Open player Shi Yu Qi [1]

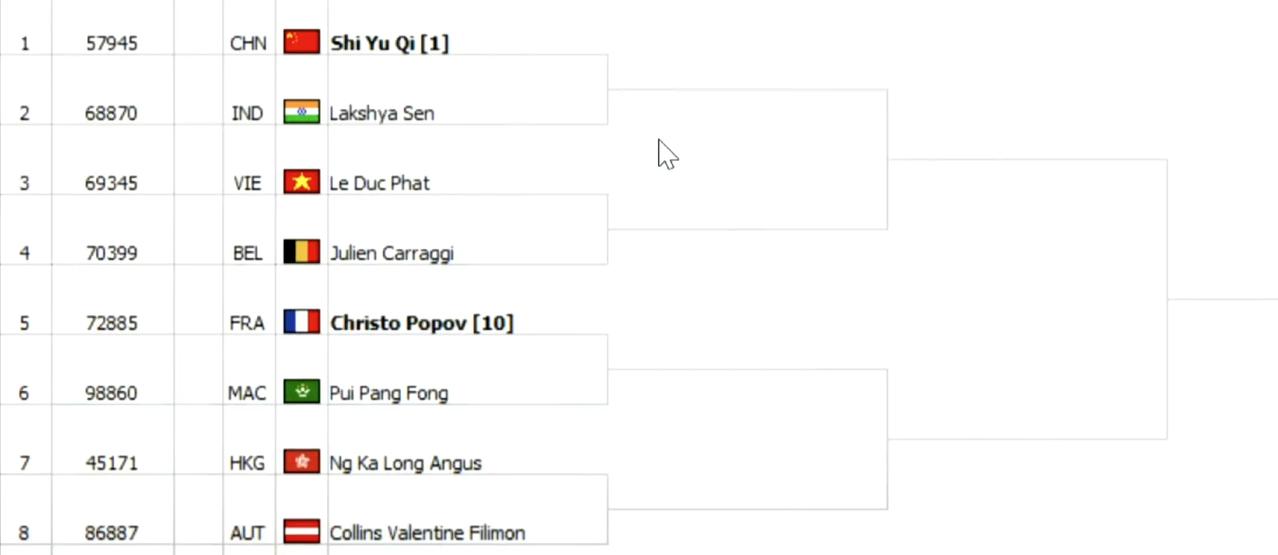[389, 44]
